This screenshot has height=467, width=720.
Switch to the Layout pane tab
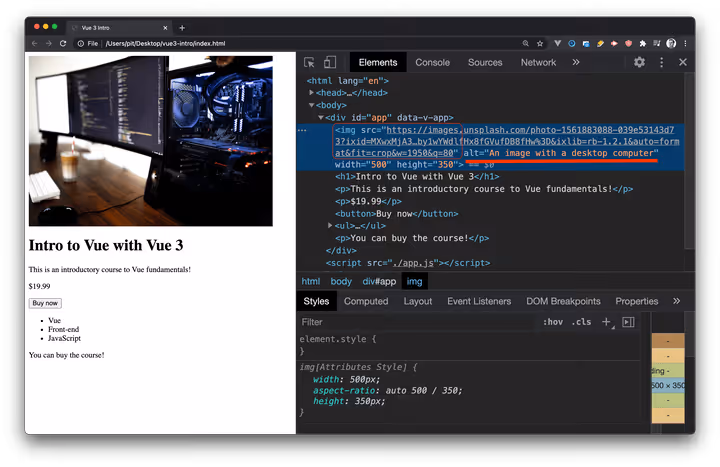click(418, 301)
